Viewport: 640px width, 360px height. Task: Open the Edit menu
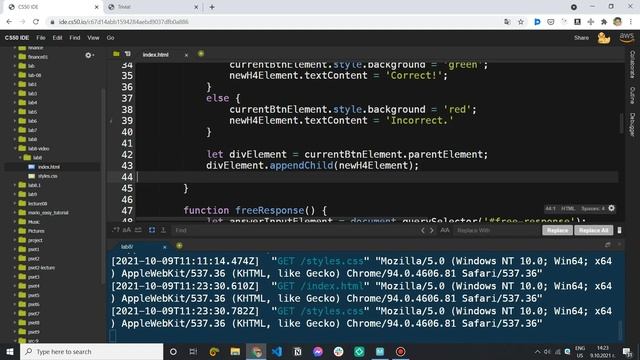tap(57, 38)
